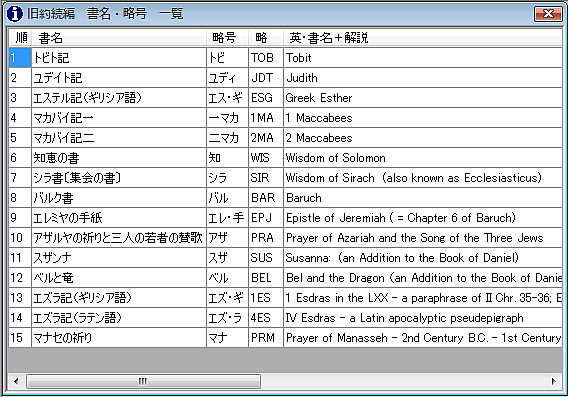This screenshot has height=397, width=568.
Task: Select the 知恵の書 book name
Action: tap(119, 158)
